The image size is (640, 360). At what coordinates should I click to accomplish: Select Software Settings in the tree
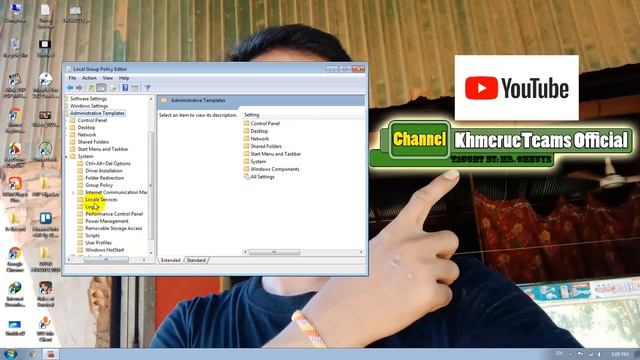88,99
